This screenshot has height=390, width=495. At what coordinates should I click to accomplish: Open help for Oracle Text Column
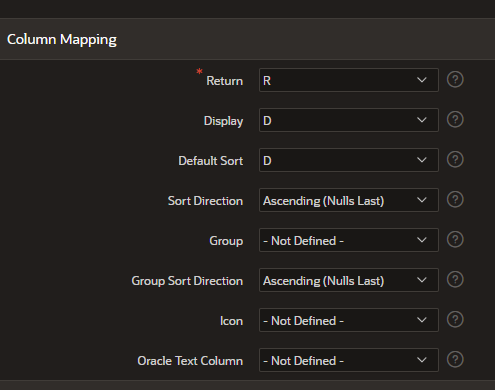pyautogui.click(x=455, y=360)
